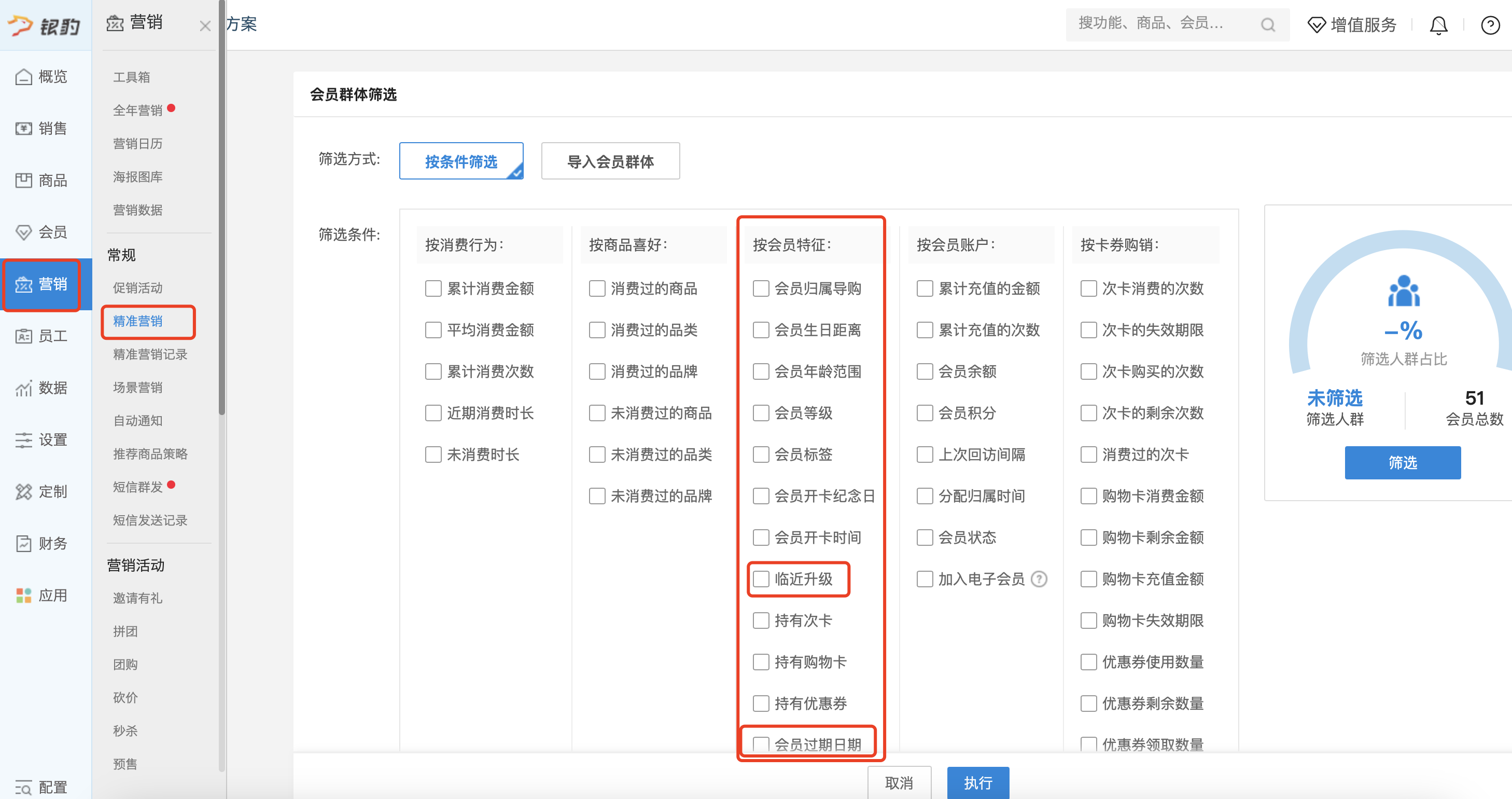
Task: Check 会员过期日期
Action: 761,745
